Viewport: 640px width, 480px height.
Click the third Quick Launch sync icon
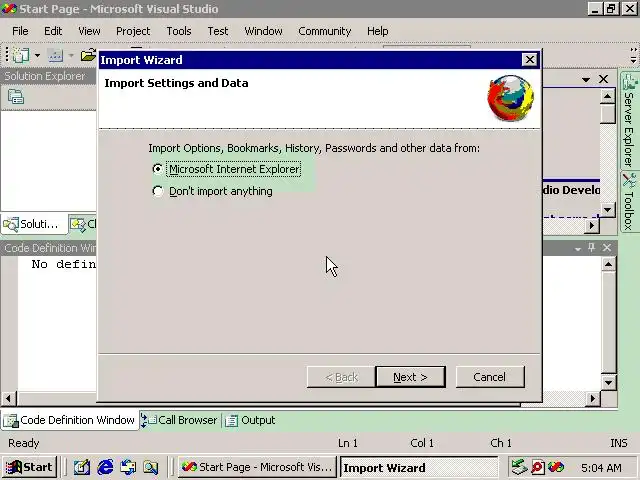[x=128, y=467]
